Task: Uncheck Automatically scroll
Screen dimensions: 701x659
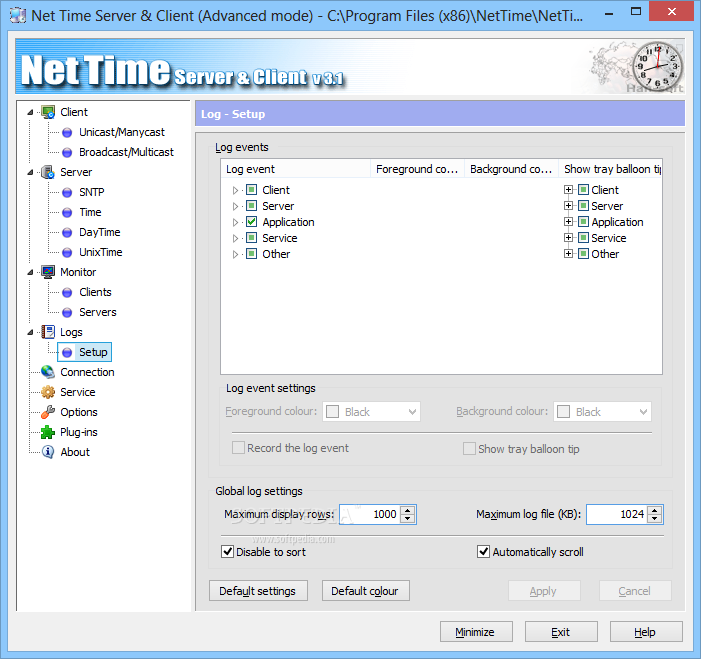Action: click(x=483, y=552)
